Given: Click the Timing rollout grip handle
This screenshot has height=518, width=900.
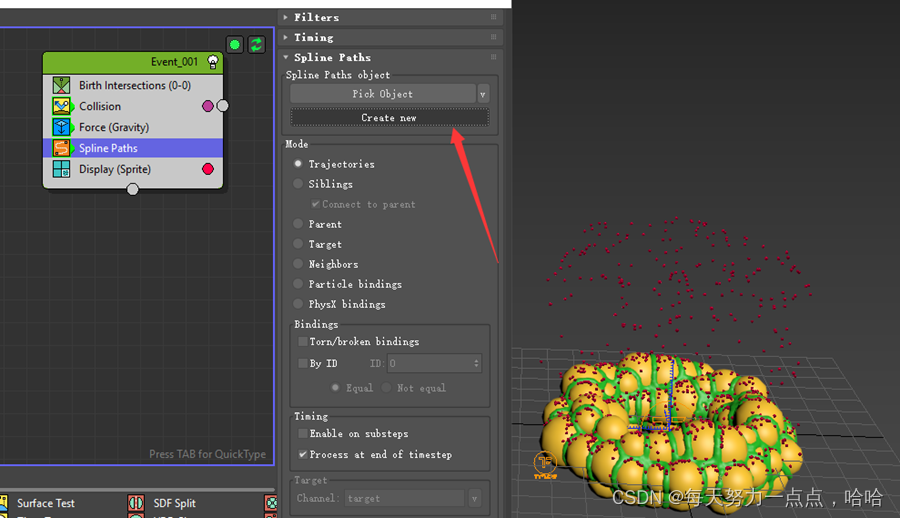Looking at the screenshot, I should [x=494, y=37].
